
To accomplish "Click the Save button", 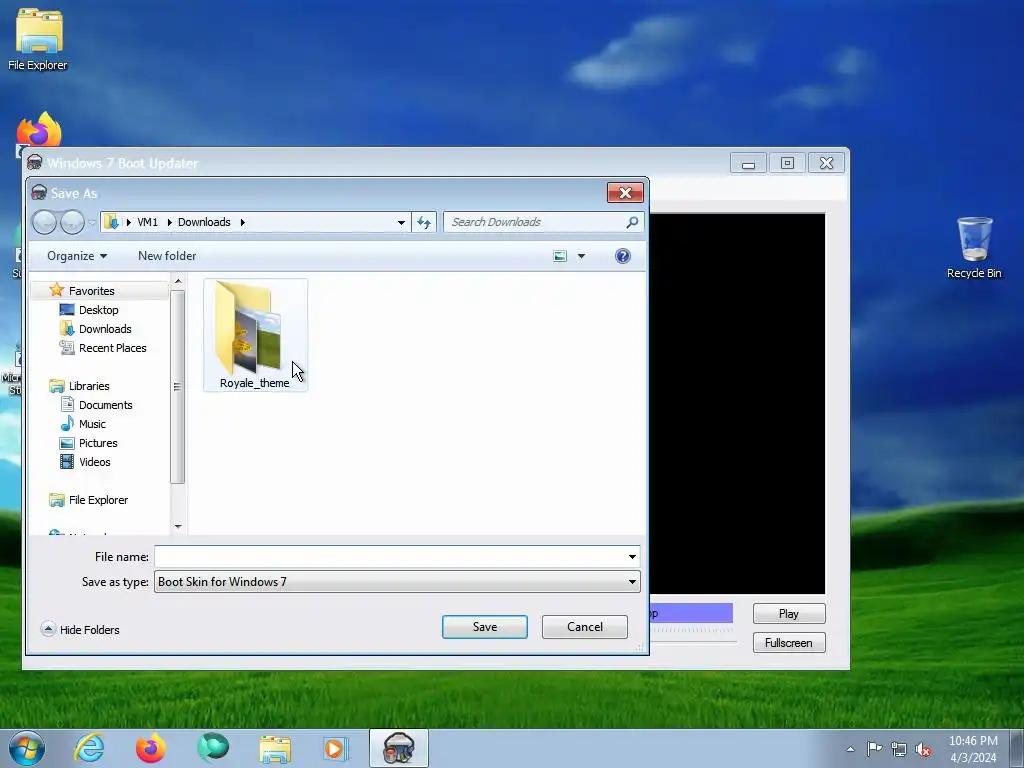I will click(x=485, y=627).
